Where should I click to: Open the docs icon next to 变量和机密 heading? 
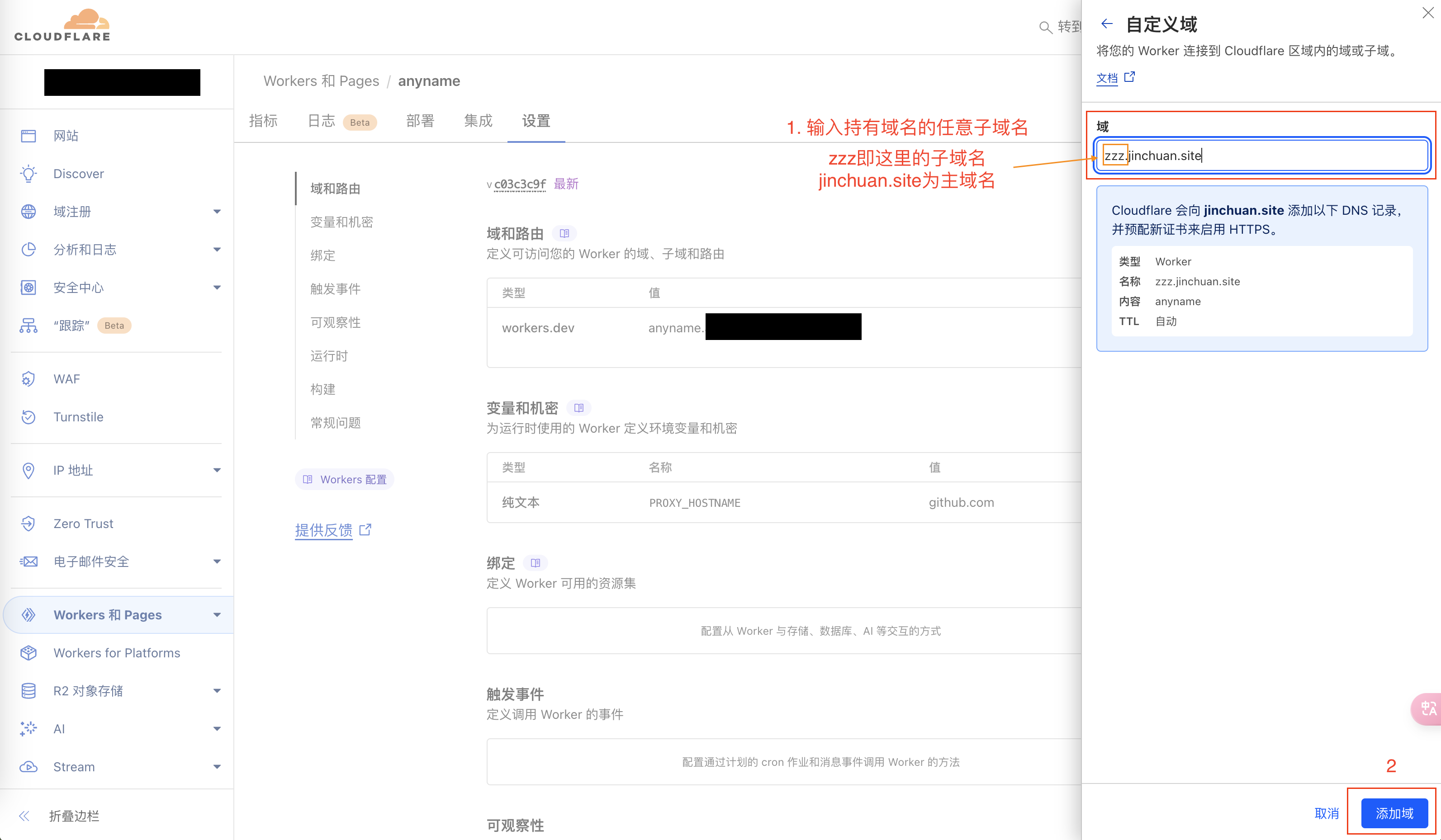[578, 408]
